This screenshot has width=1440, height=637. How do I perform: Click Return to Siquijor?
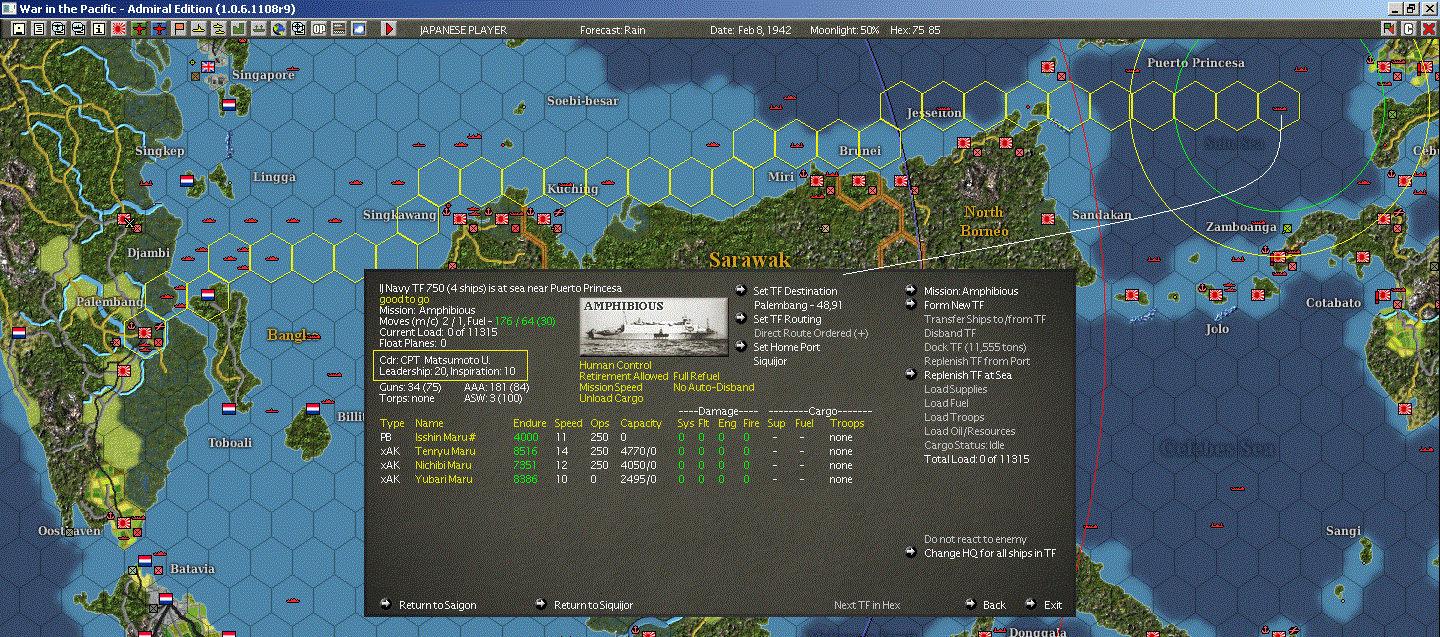593,605
